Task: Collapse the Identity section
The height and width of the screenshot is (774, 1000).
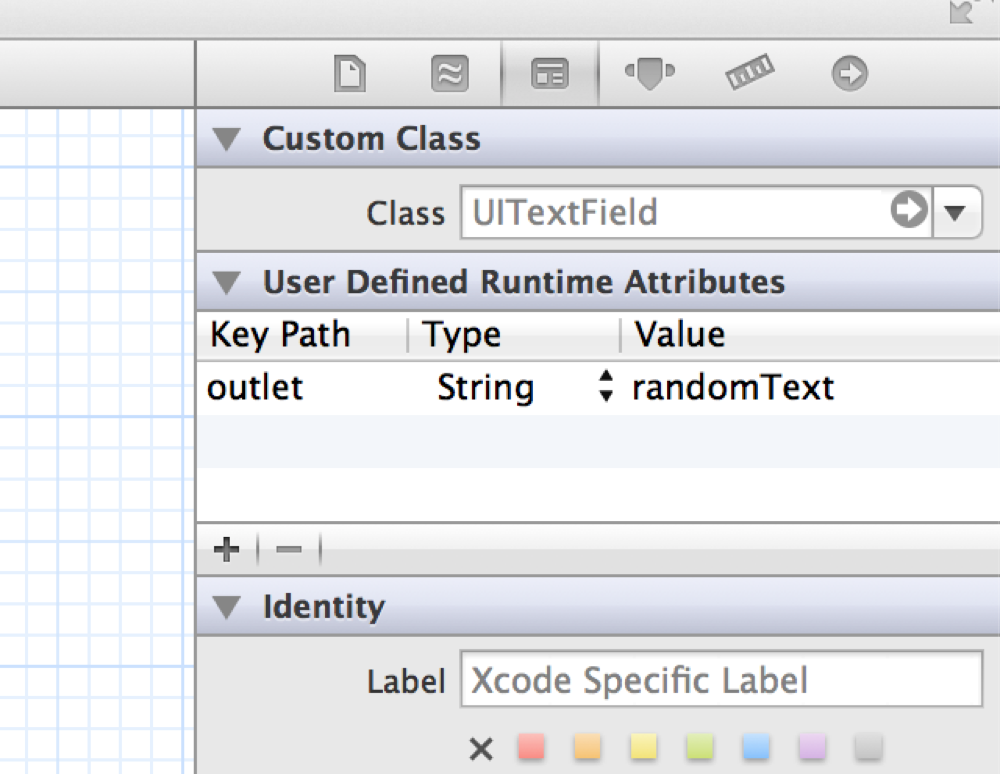Action: pos(226,607)
